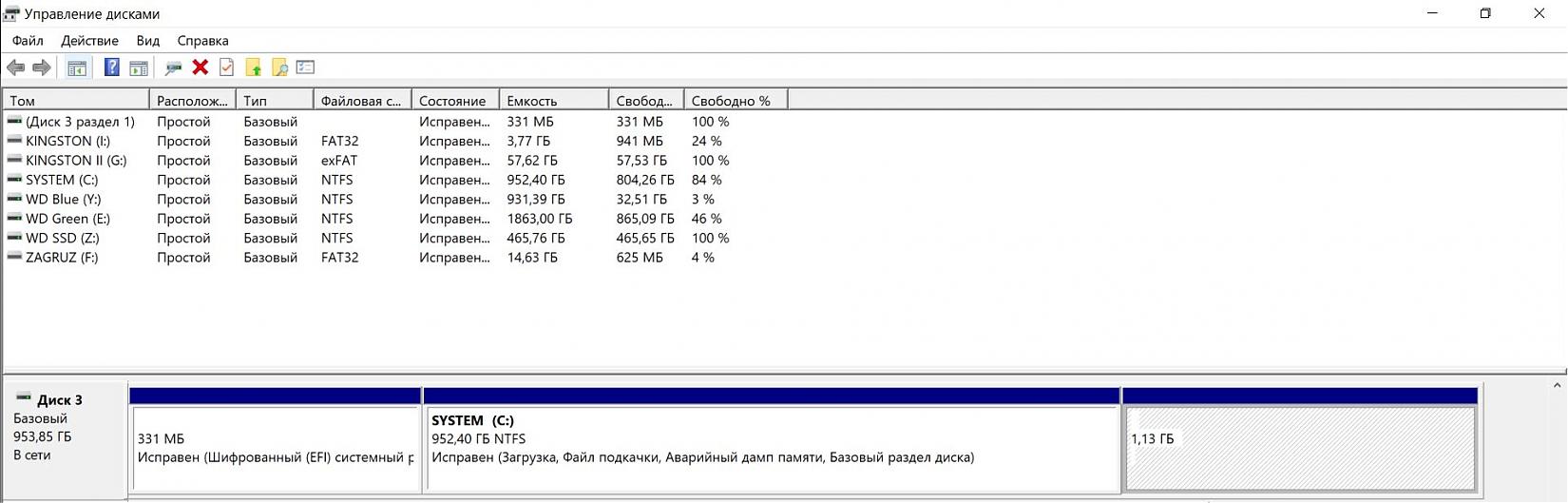Open the Файл menu
The height and width of the screenshot is (503, 1568).
tap(28, 41)
